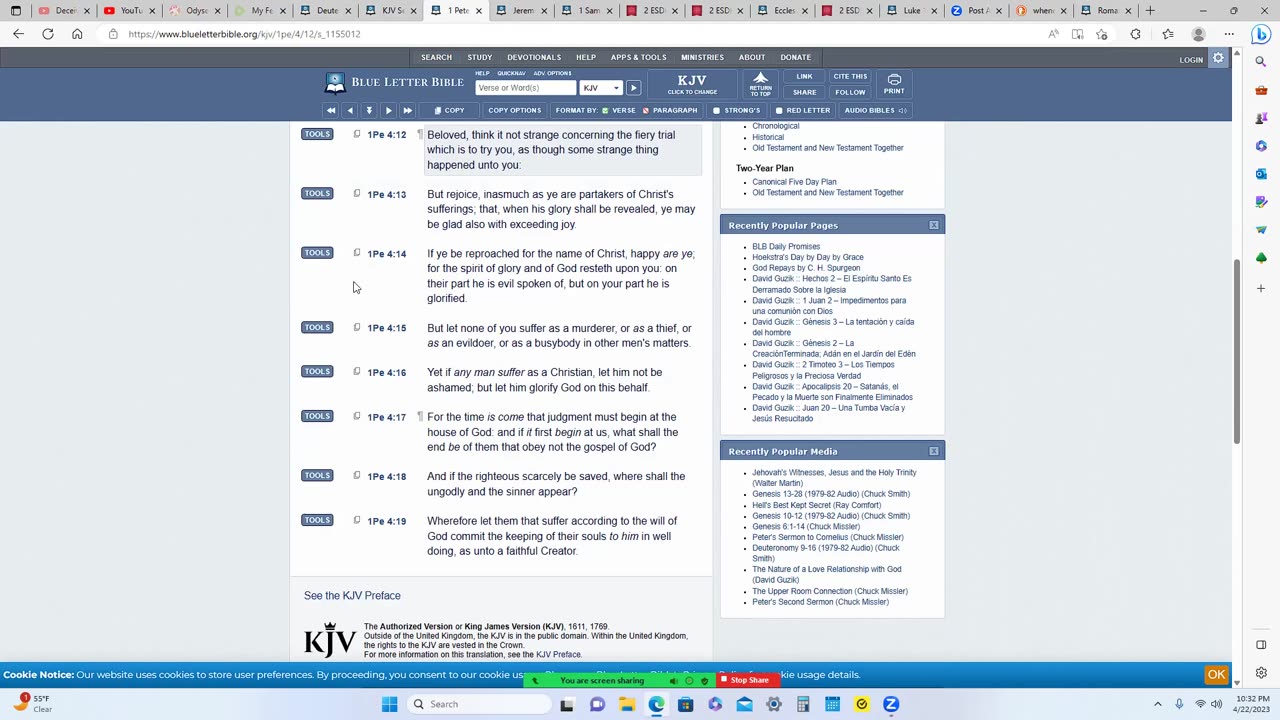Screen dimensions: 1280x720
Task: Open Outlook icon in Edge sidebar
Action: [x=1261, y=174]
